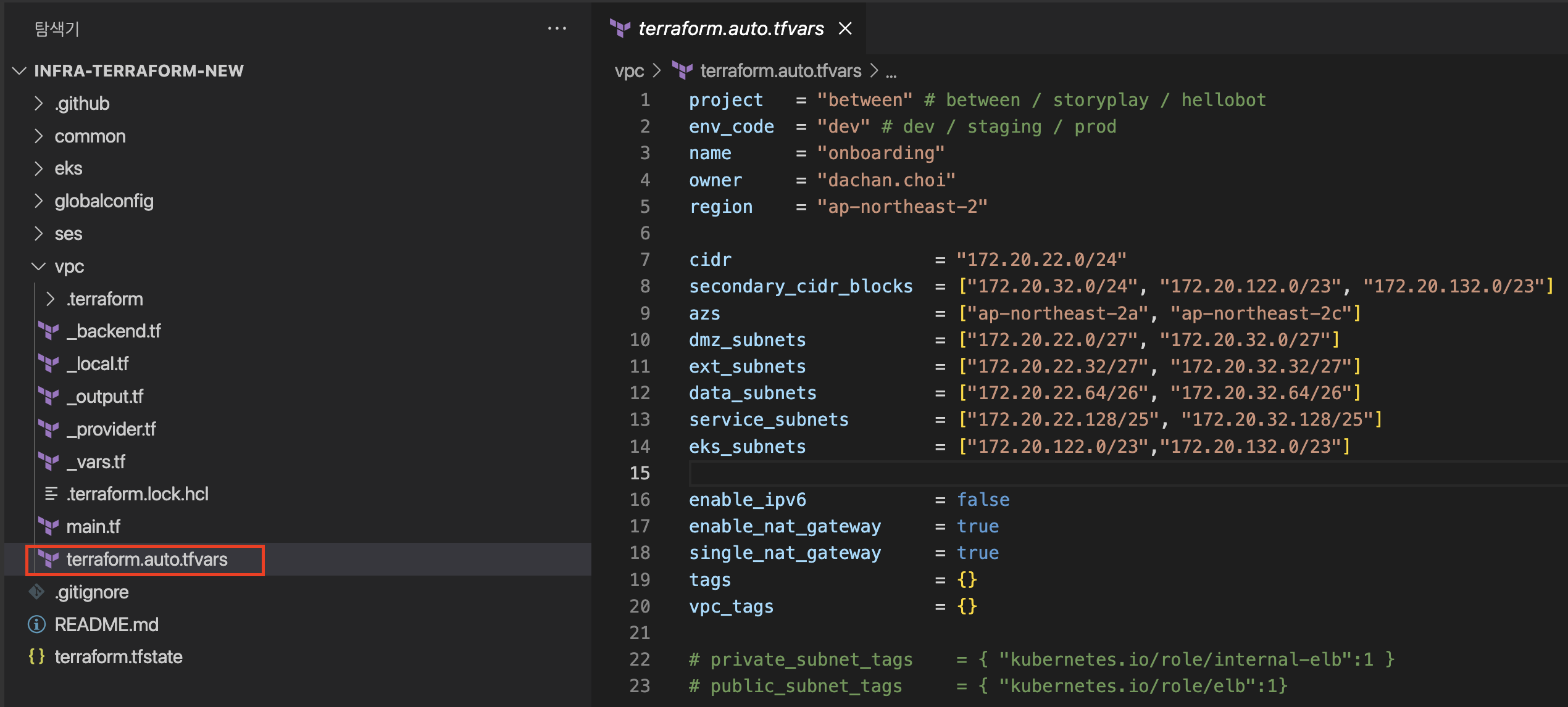Open the explorer more actions menu
The height and width of the screenshot is (707, 1568).
pos(557,28)
